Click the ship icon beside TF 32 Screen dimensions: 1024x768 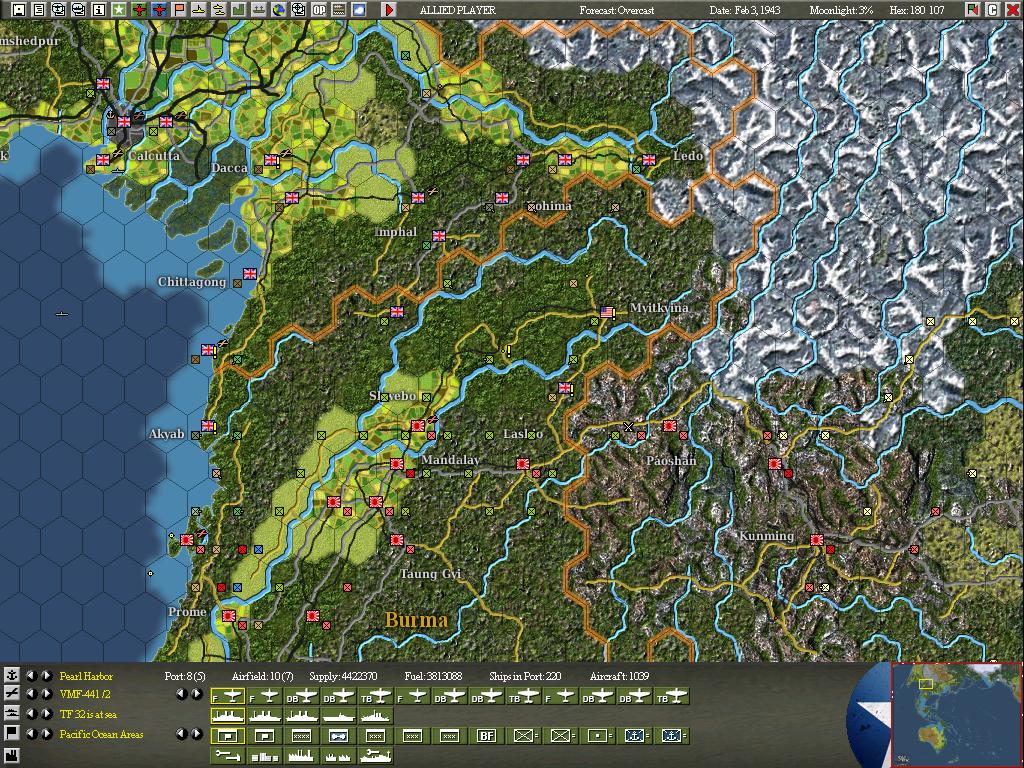(12, 714)
